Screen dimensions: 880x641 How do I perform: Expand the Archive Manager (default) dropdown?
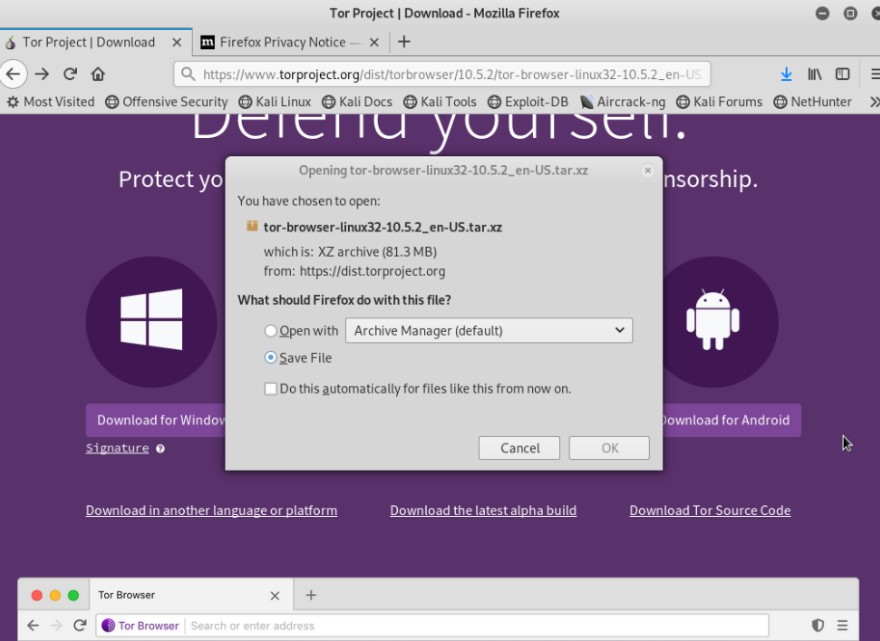click(x=489, y=330)
